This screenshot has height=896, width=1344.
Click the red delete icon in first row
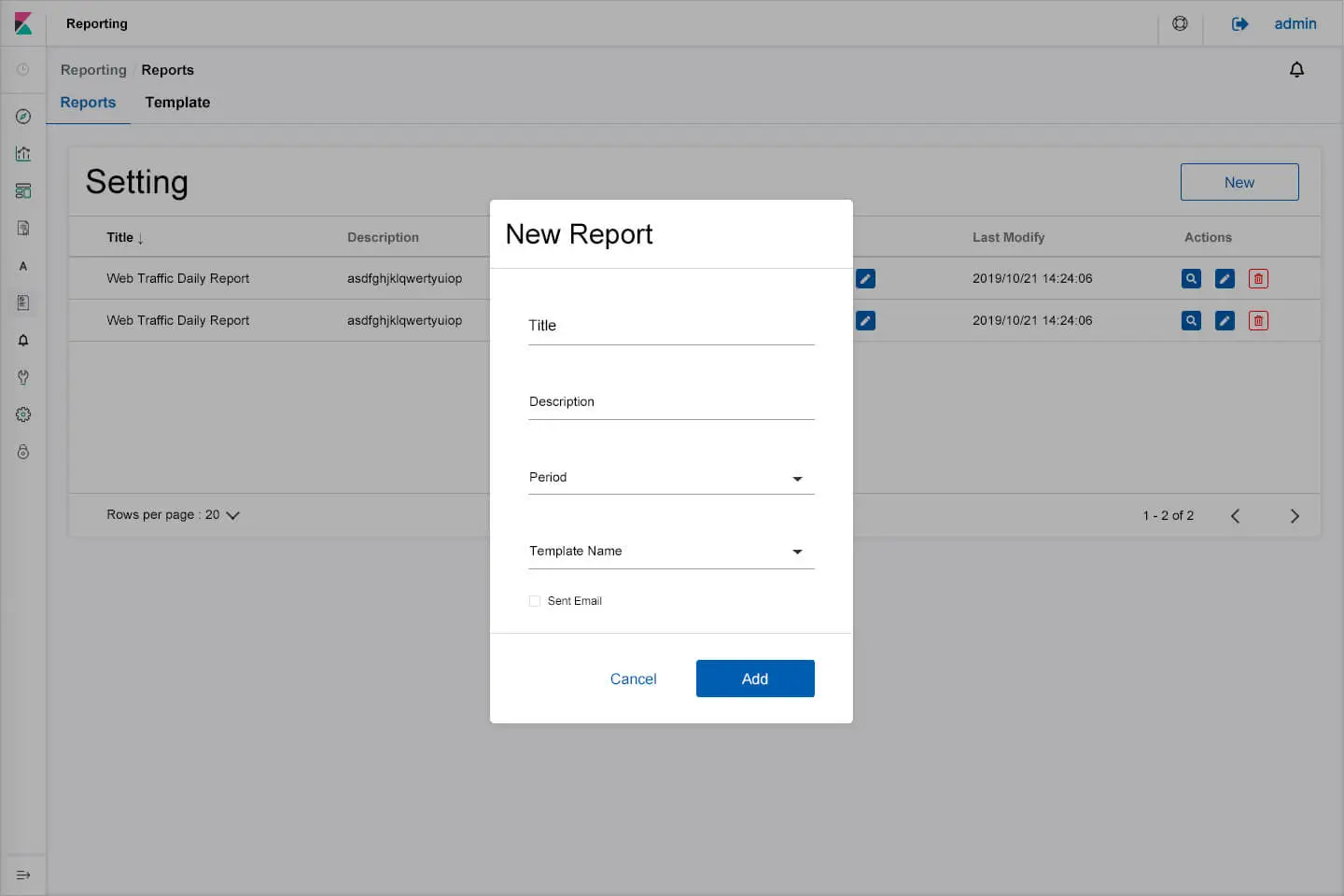[1258, 278]
